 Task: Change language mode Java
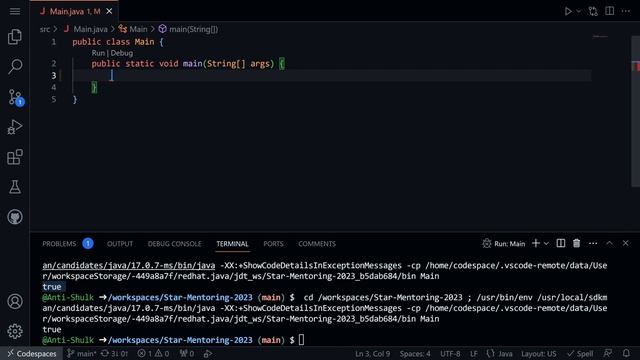(x=500, y=353)
